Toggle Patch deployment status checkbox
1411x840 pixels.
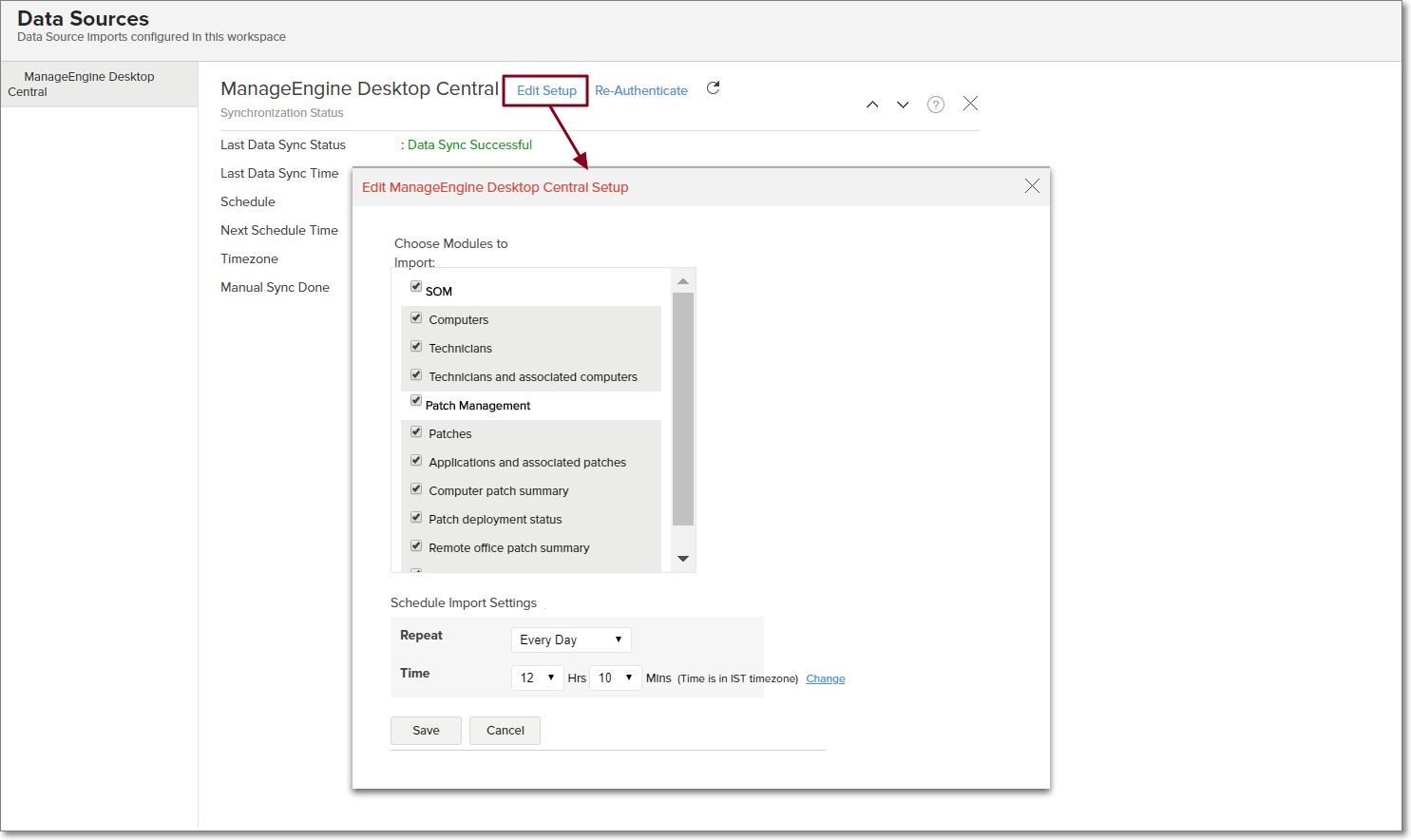(x=416, y=517)
